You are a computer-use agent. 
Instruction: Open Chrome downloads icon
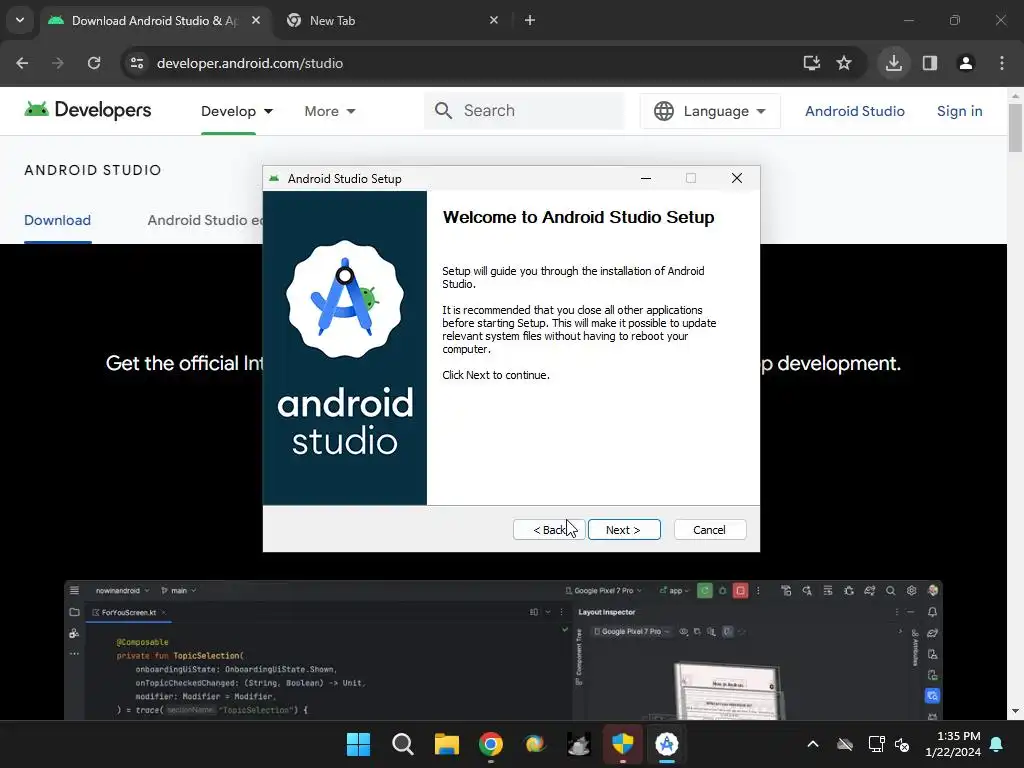[x=894, y=63]
